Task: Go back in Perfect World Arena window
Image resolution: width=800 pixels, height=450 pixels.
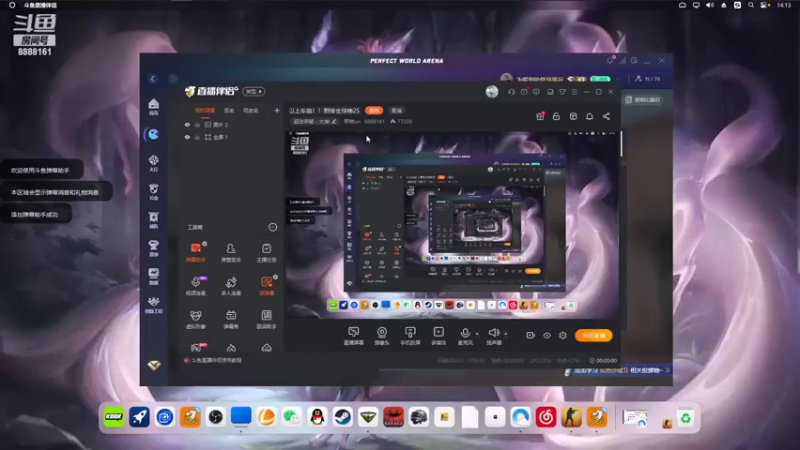Action: coord(153,79)
